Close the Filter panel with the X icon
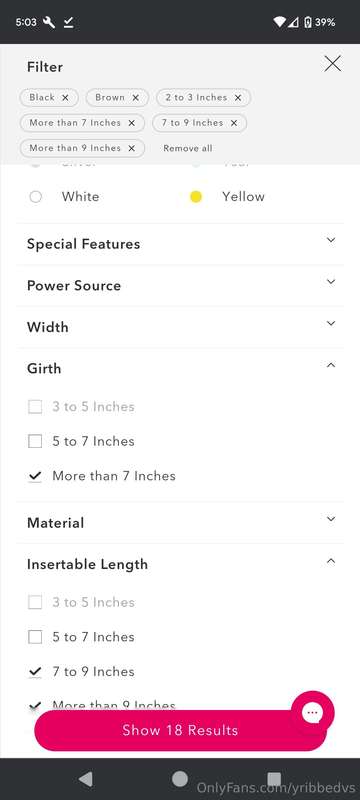360x800 pixels. (332, 64)
